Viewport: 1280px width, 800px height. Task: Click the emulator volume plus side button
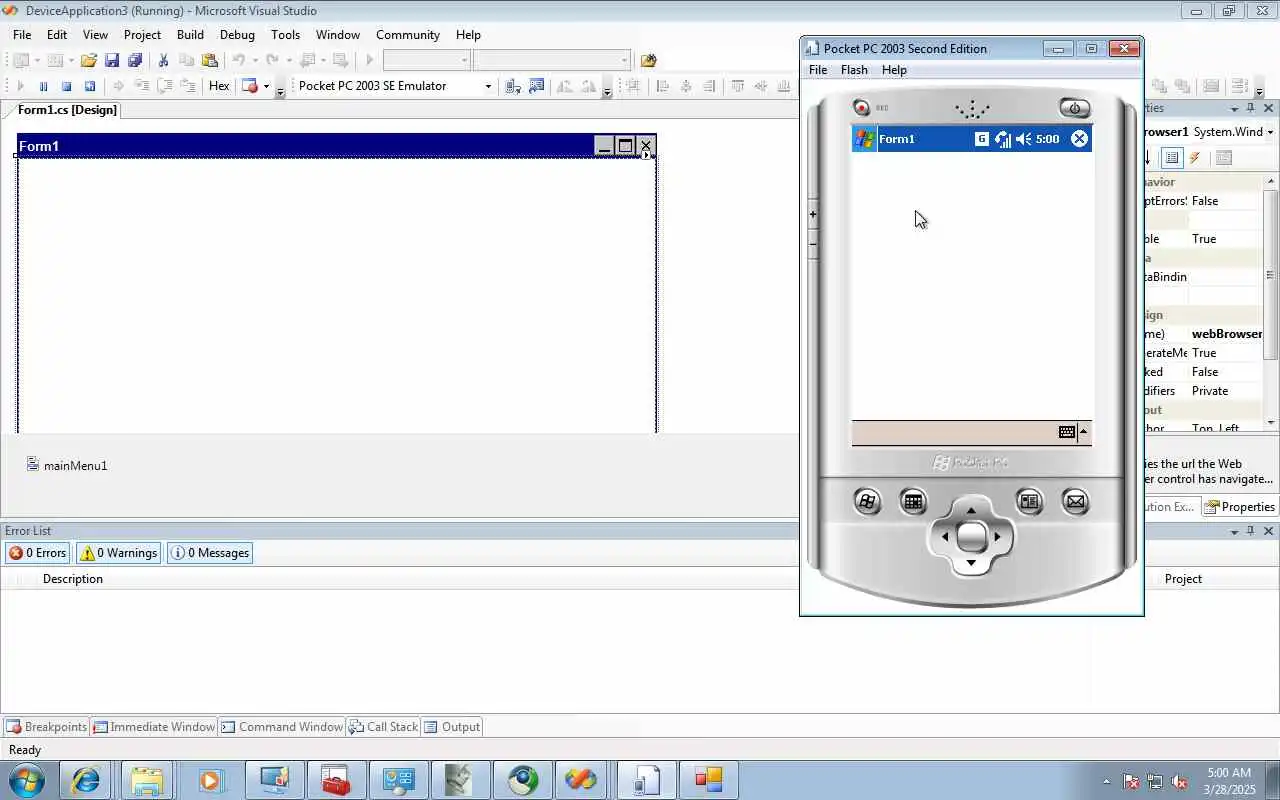[813, 214]
